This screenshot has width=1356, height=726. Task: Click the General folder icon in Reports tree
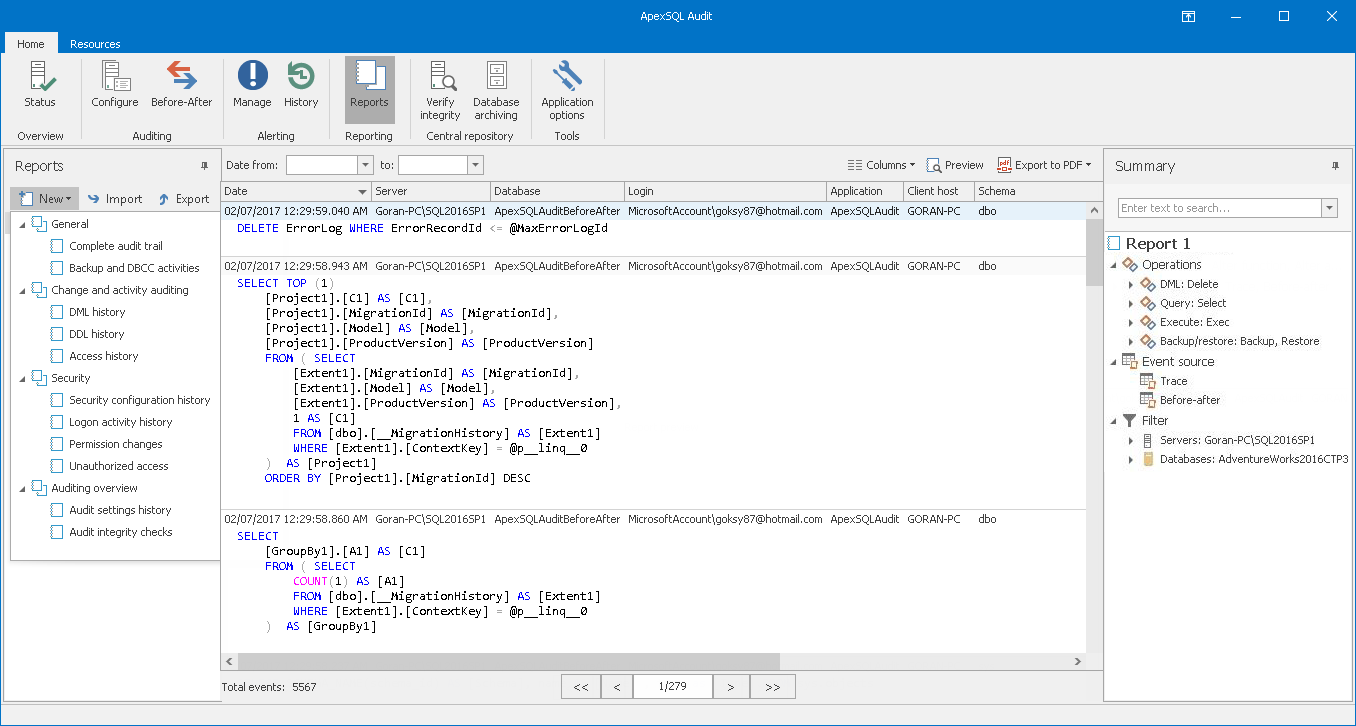pyautogui.click(x=39, y=224)
